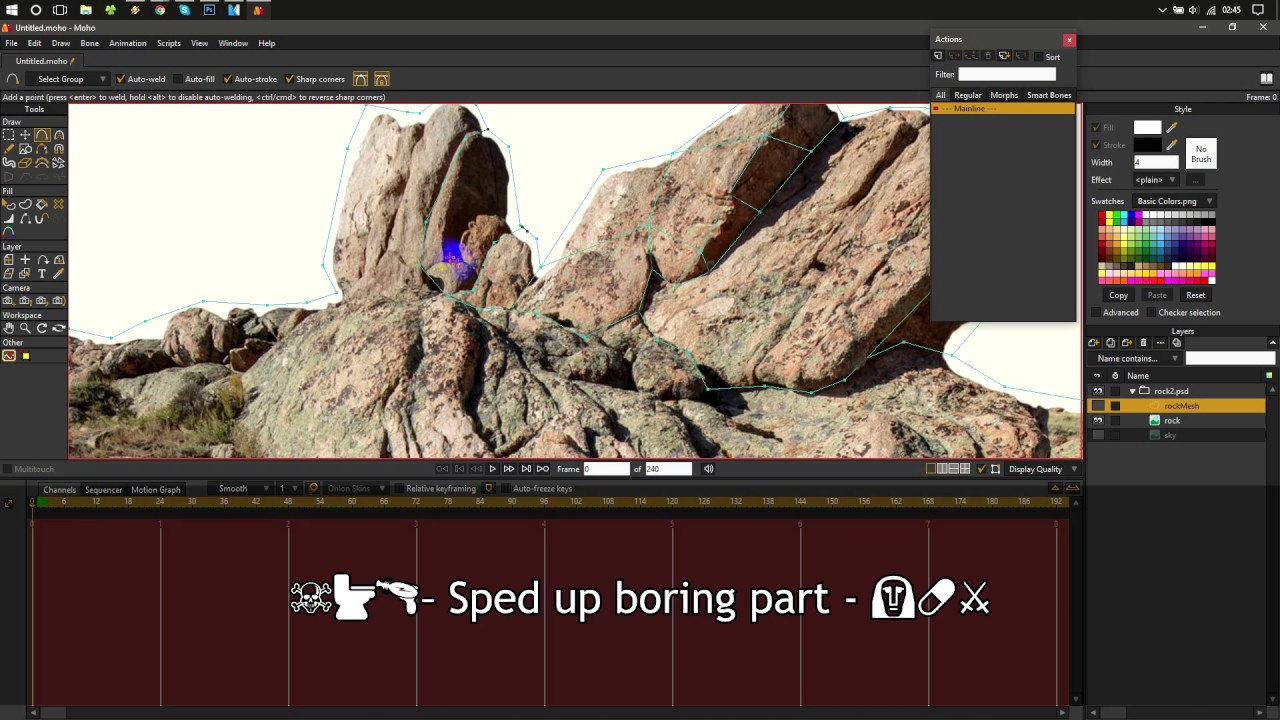Click the New Layer icon in Layers panel
Viewport: 1280px width, 720px height.
pyautogui.click(x=1094, y=342)
